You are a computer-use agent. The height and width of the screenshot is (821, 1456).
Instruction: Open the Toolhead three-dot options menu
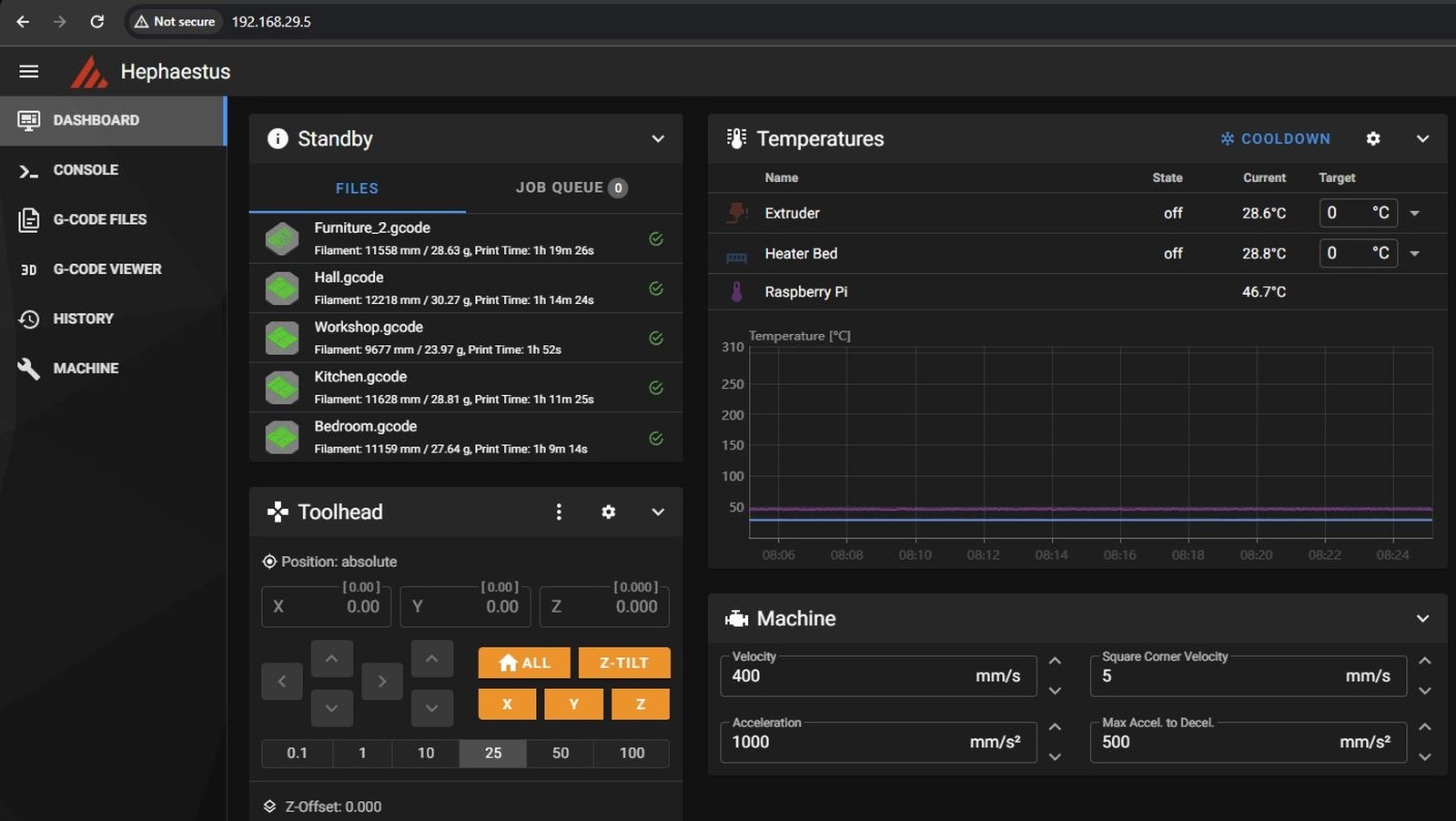(x=559, y=512)
